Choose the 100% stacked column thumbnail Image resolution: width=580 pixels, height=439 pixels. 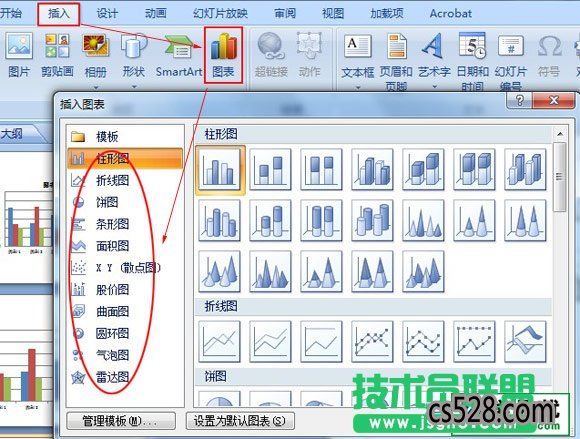[x=321, y=170]
